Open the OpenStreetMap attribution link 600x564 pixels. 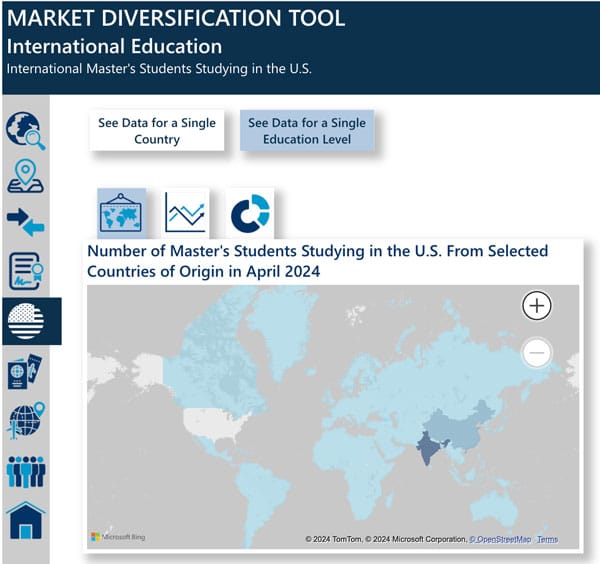tap(500, 539)
